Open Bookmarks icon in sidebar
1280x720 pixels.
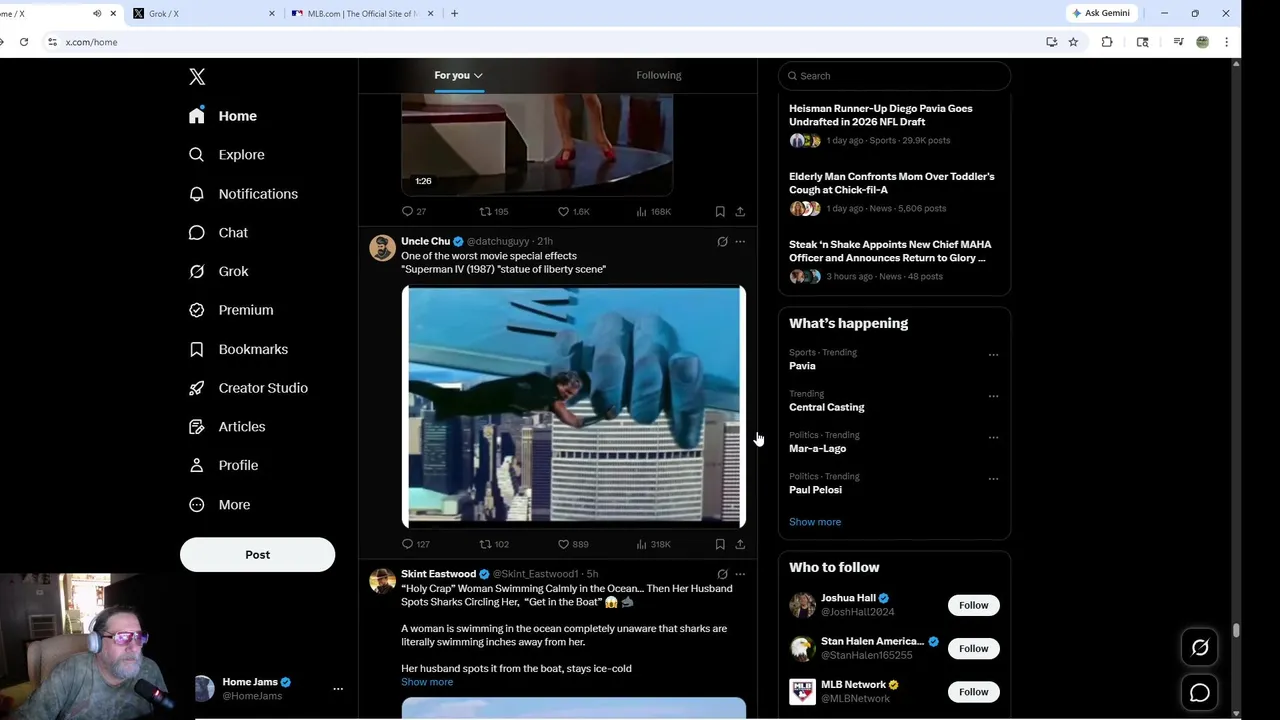pyautogui.click(x=197, y=349)
